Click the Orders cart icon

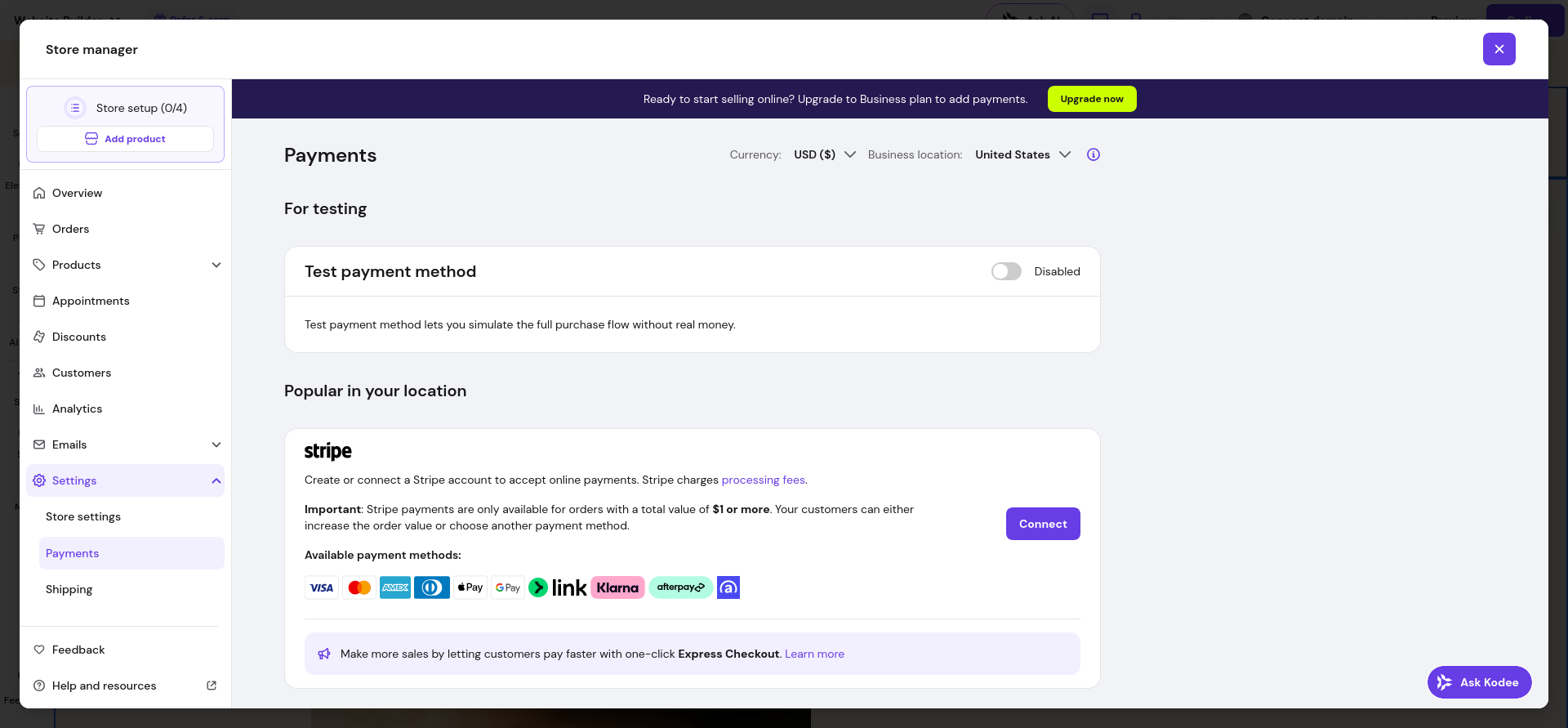(x=39, y=229)
